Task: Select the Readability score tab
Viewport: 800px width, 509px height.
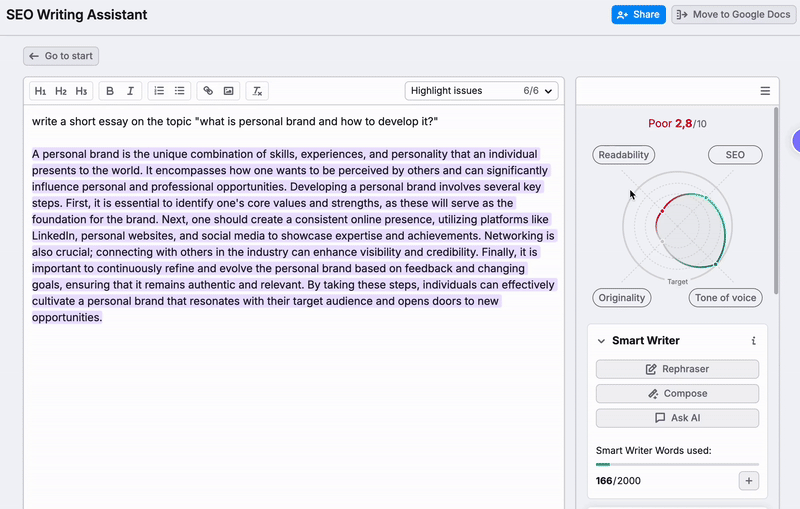Action: click(624, 155)
